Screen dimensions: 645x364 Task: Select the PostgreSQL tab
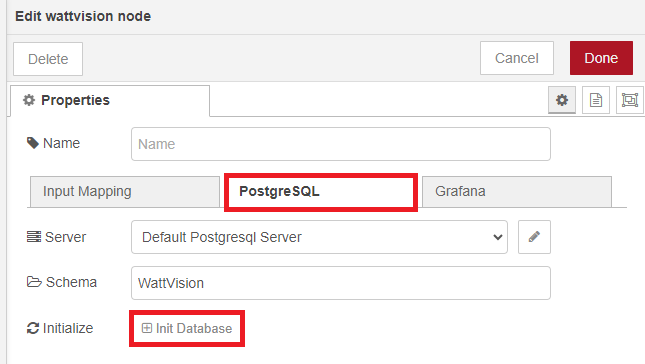click(321, 192)
